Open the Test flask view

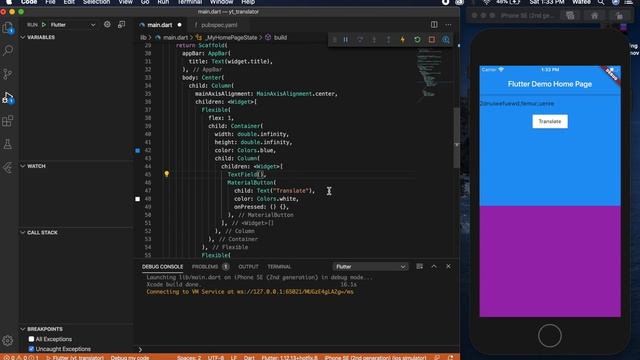(x=8, y=144)
